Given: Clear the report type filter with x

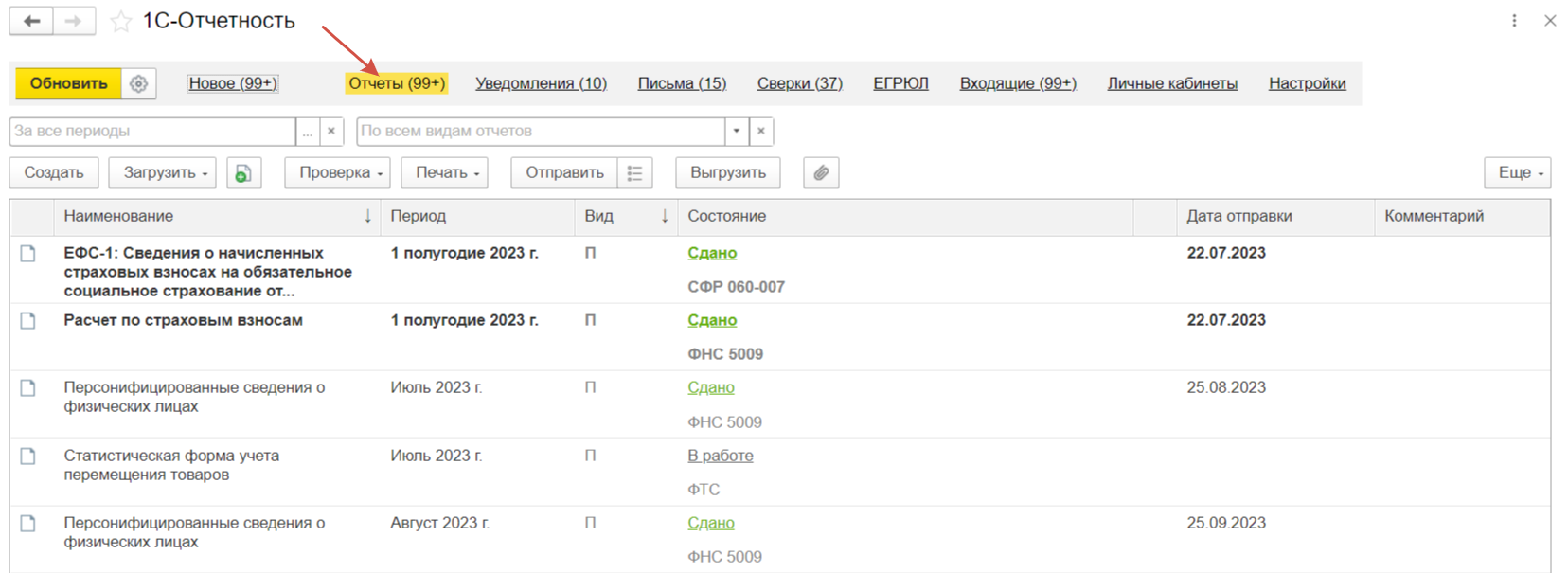Looking at the screenshot, I should 761,131.
